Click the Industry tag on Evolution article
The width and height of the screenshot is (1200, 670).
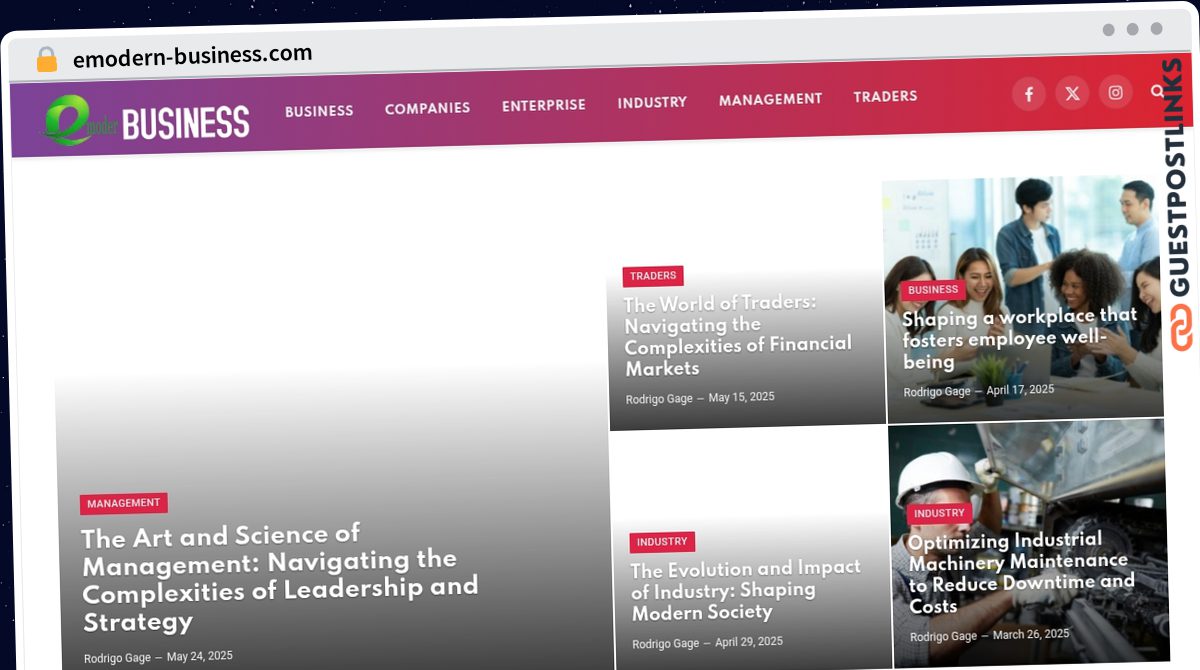[x=662, y=542]
